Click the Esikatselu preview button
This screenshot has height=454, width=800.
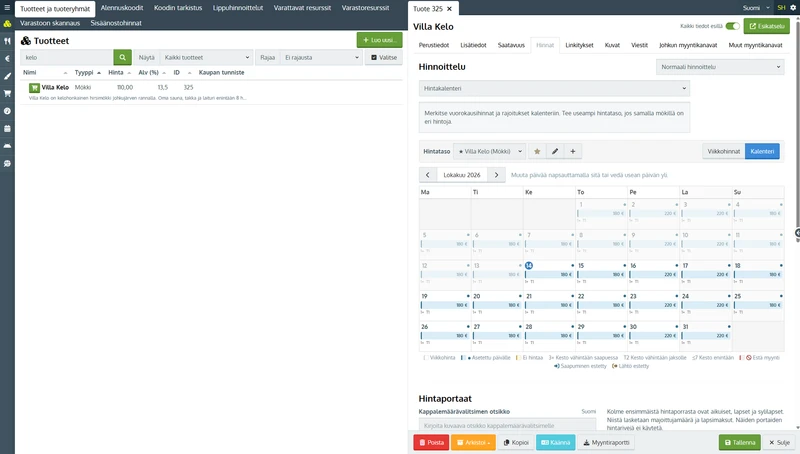point(766,26)
